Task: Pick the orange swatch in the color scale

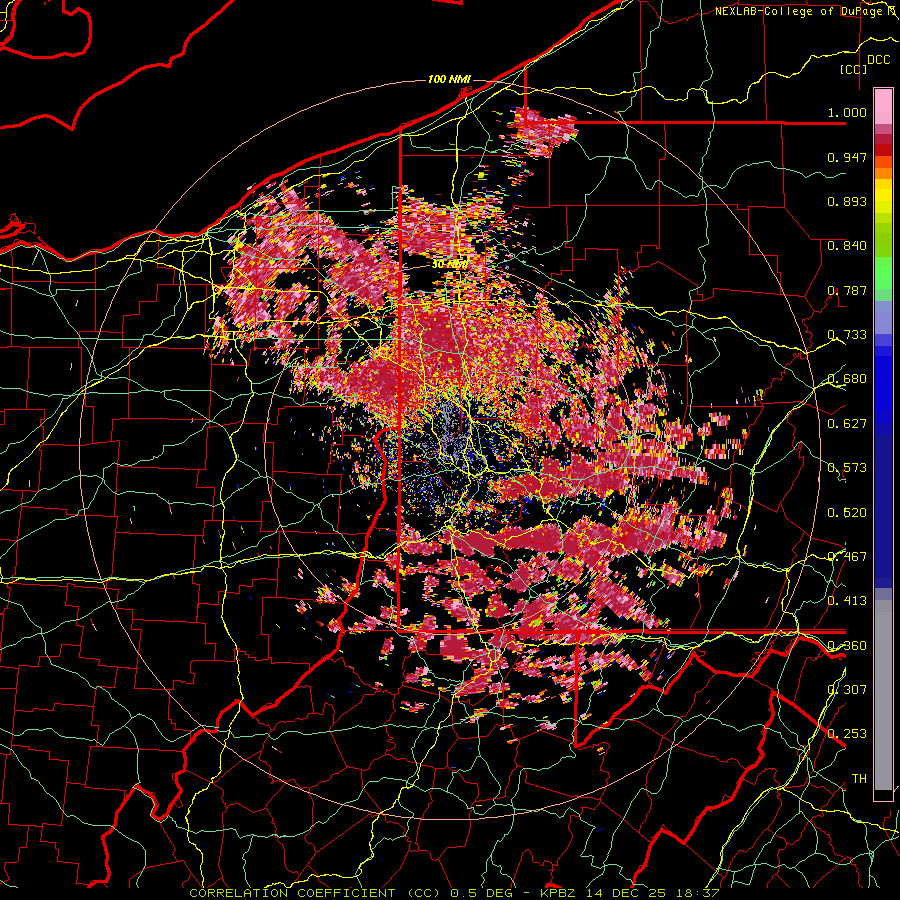Action: pos(883,173)
